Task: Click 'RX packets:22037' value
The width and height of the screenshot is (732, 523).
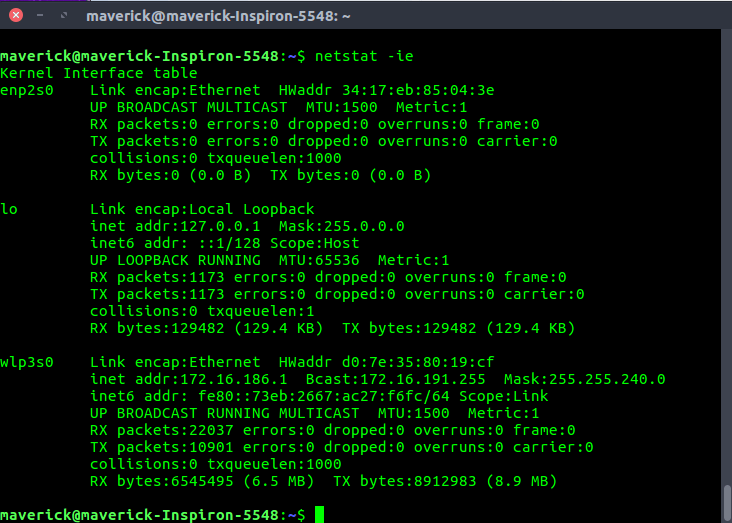Action: coord(162,430)
